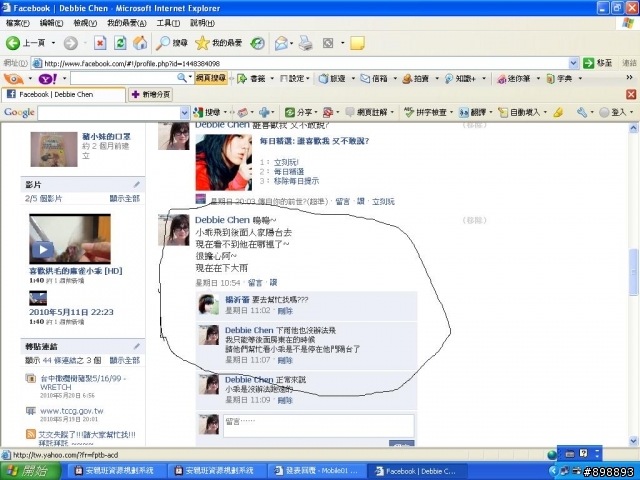Click the Windows flag logo in menu bar

[x=628, y=23]
